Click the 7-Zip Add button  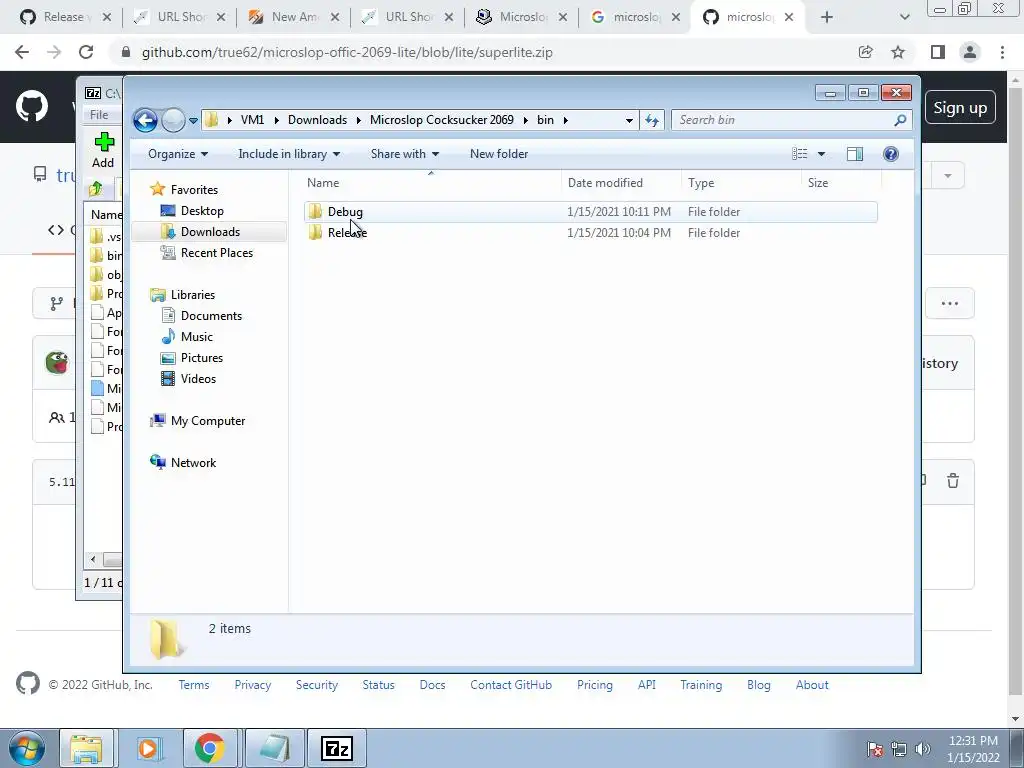tap(103, 151)
